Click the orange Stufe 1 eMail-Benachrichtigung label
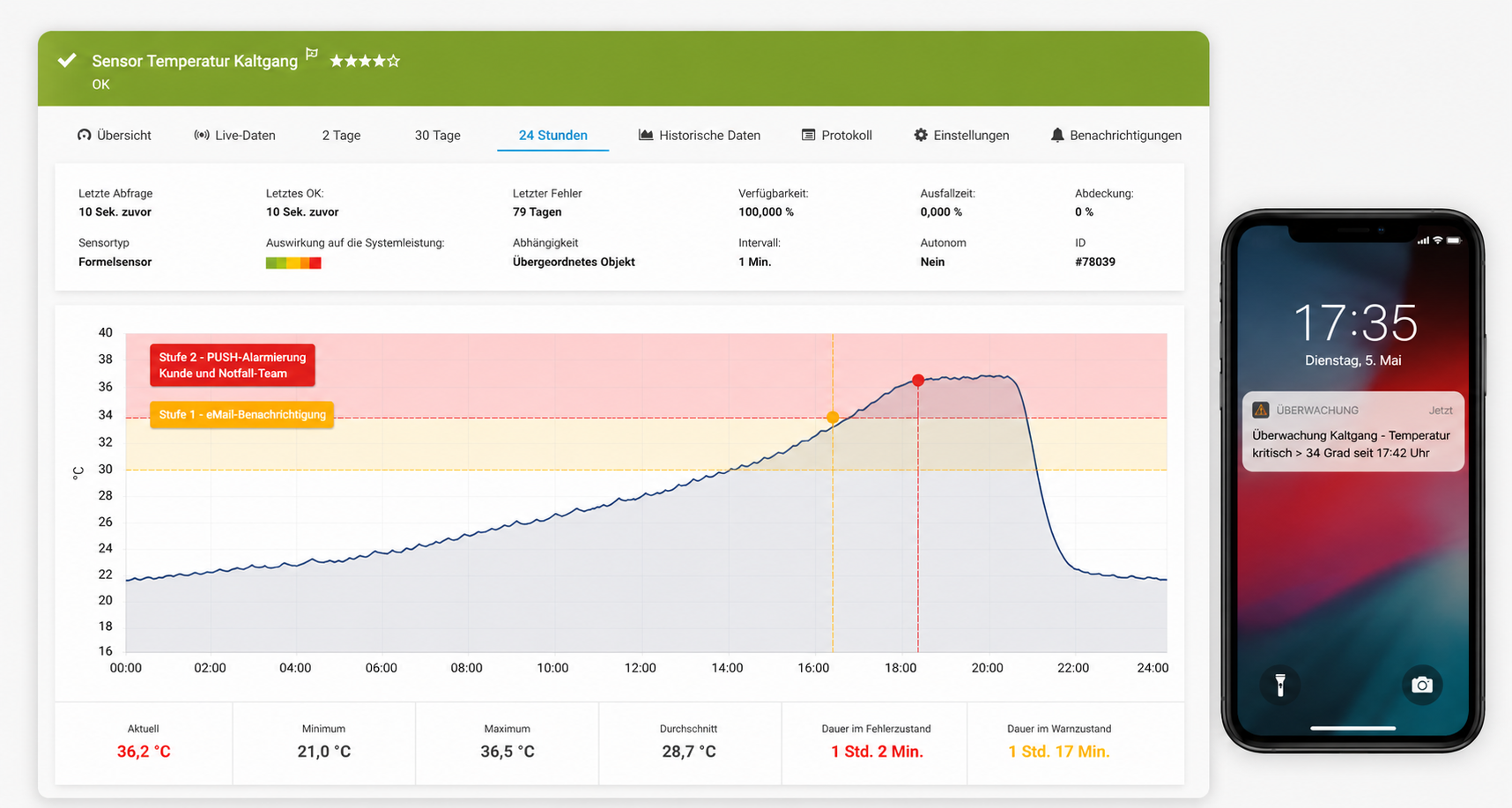 click(x=242, y=414)
